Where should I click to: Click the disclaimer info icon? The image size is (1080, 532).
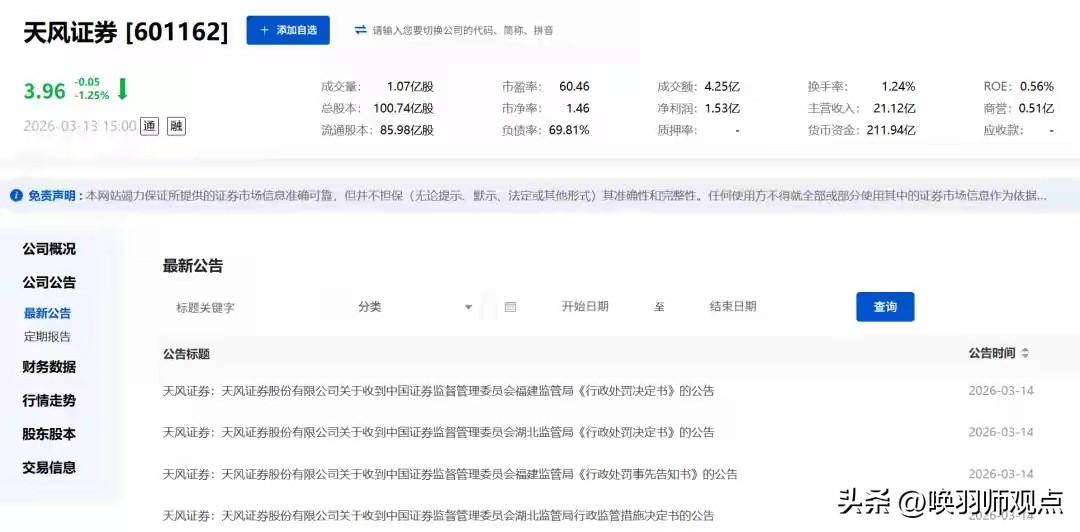pyautogui.click(x=17, y=196)
